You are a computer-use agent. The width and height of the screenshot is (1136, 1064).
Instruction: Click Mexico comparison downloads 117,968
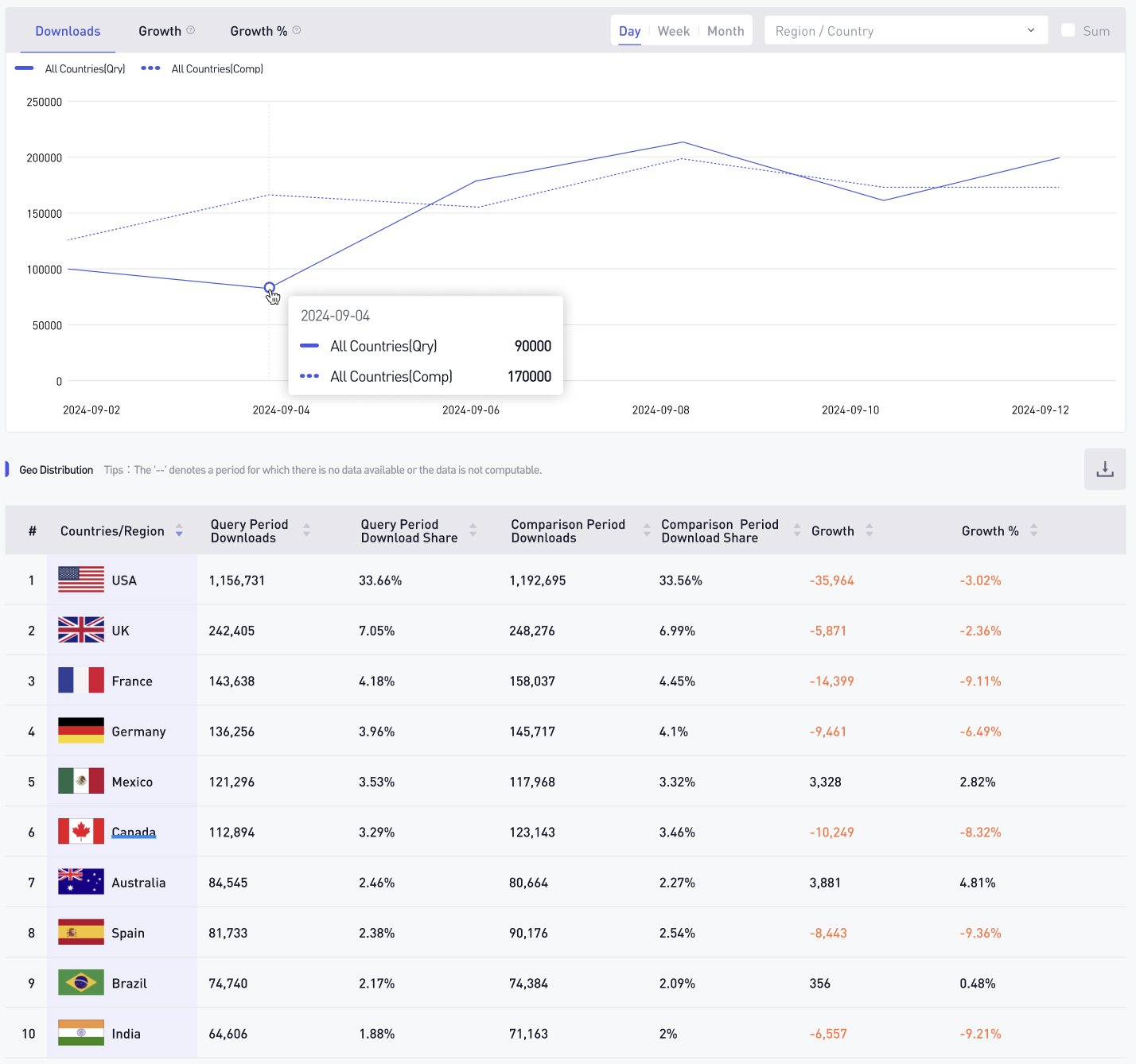532,782
